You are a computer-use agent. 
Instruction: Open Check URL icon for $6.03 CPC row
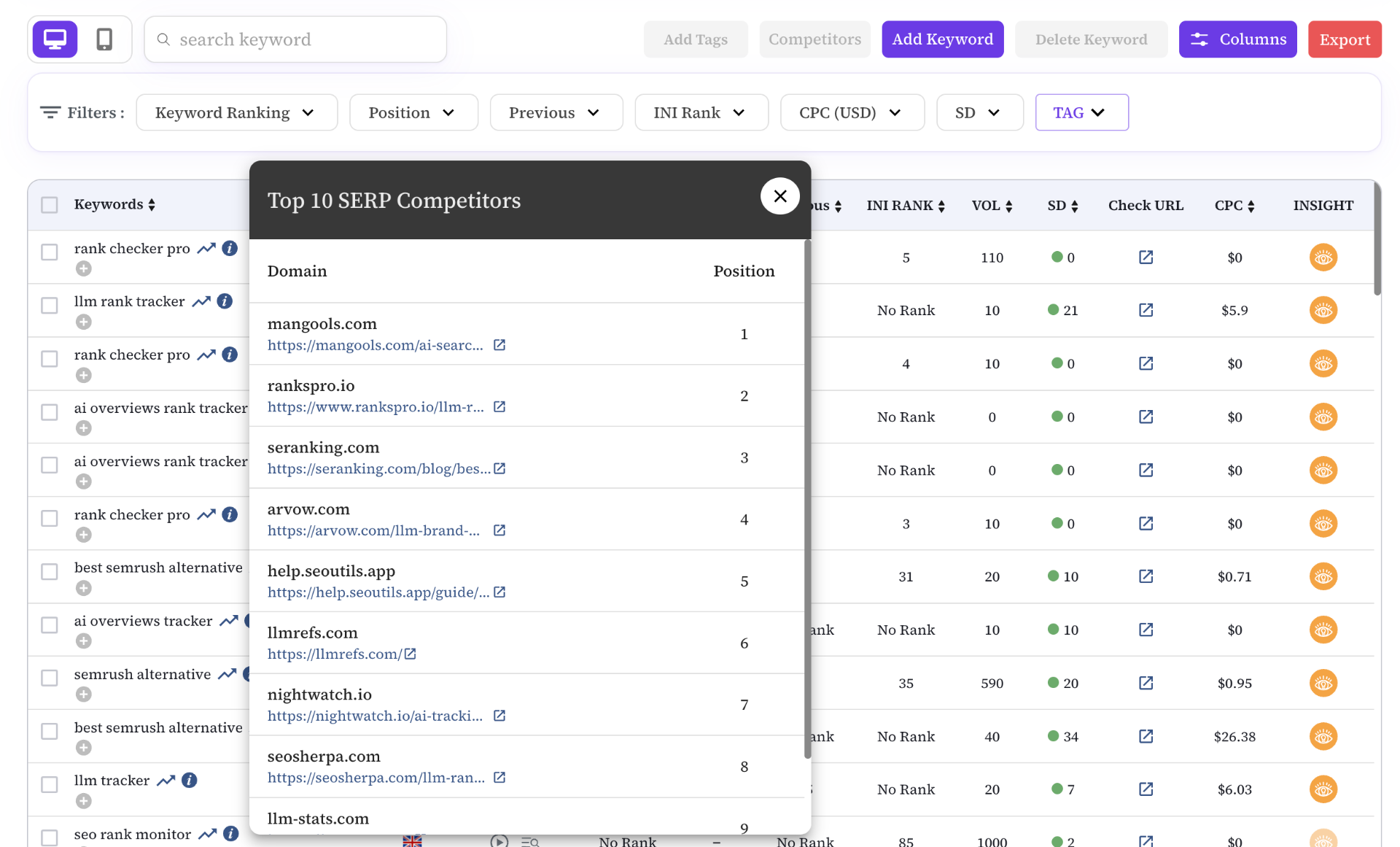(x=1146, y=789)
